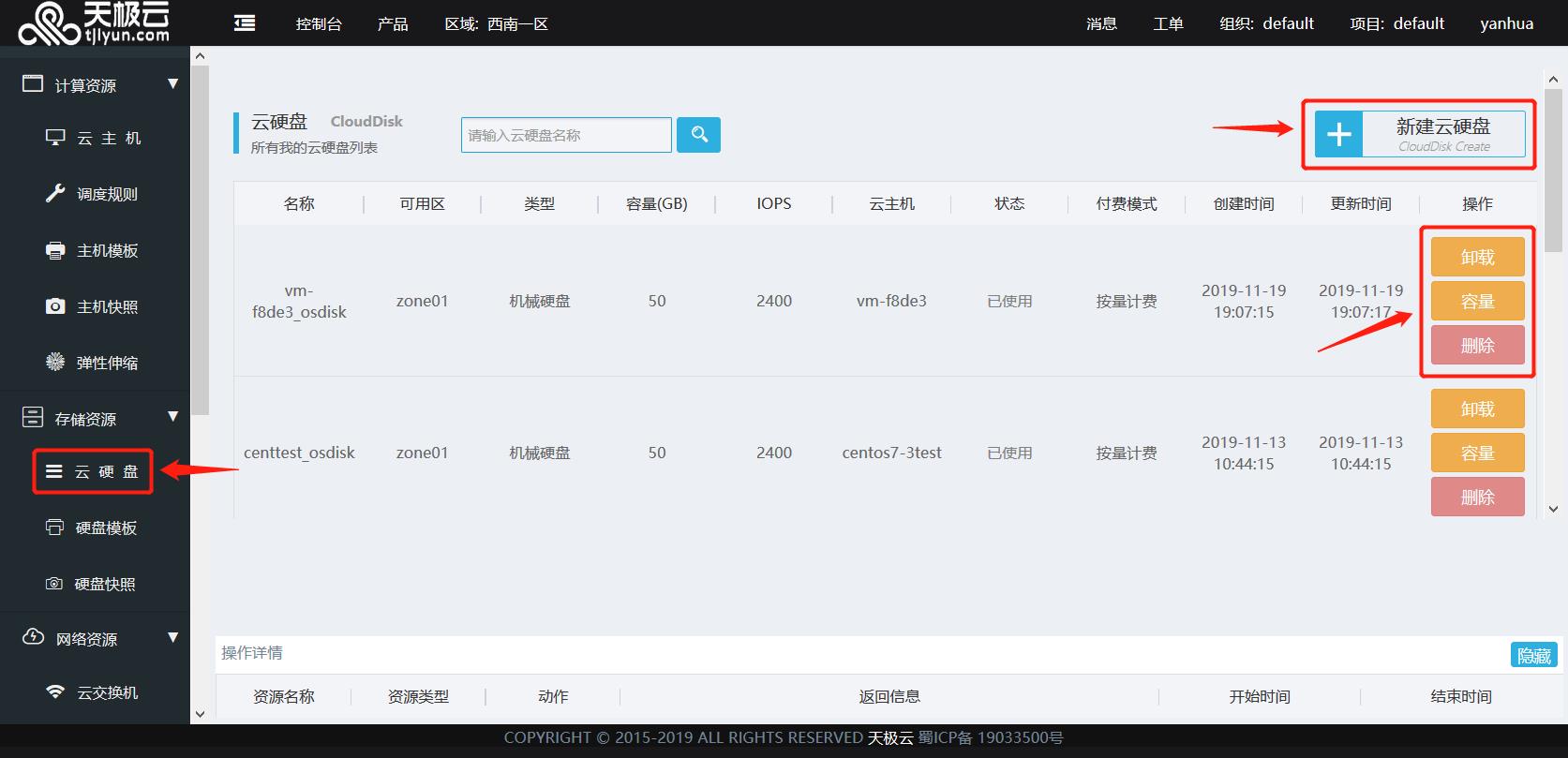Open the yanhua user menu

pyautogui.click(x=1507, y=23)
